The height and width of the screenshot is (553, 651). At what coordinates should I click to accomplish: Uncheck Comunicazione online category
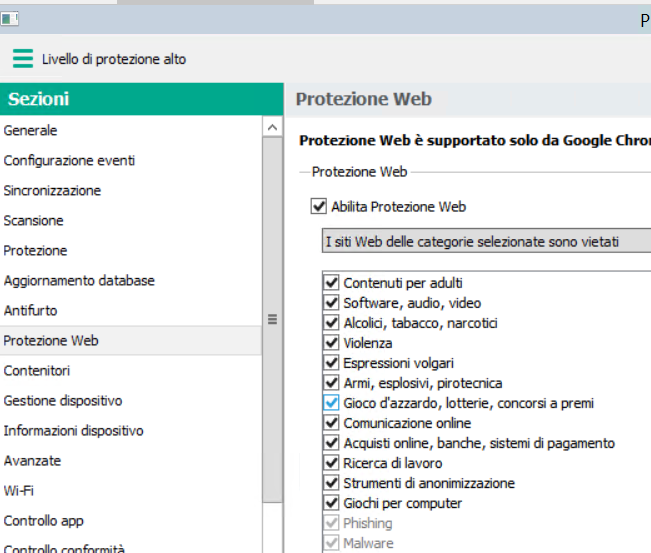pos(332,423)
